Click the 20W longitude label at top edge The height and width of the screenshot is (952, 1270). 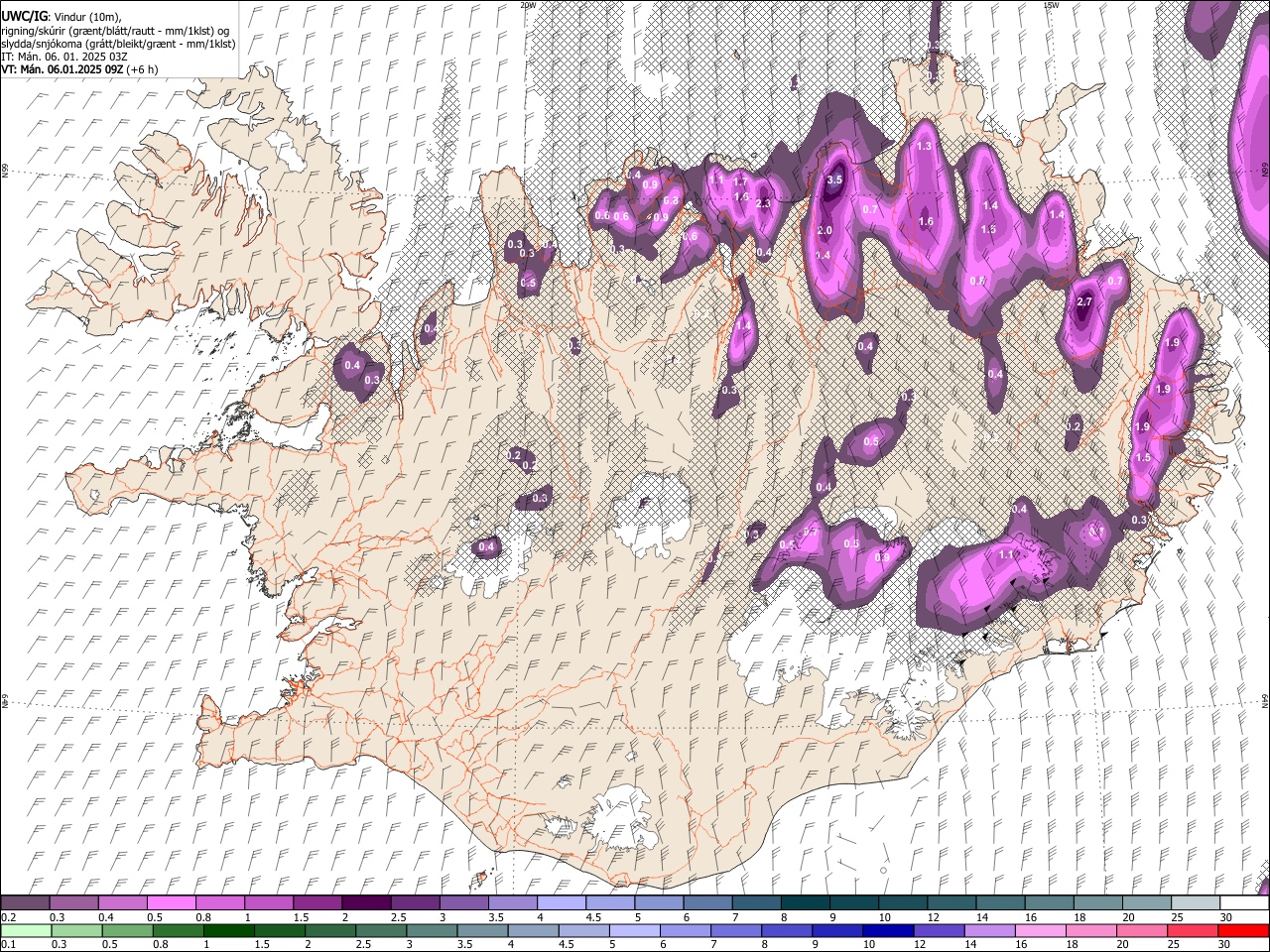[x=528, y=5]
